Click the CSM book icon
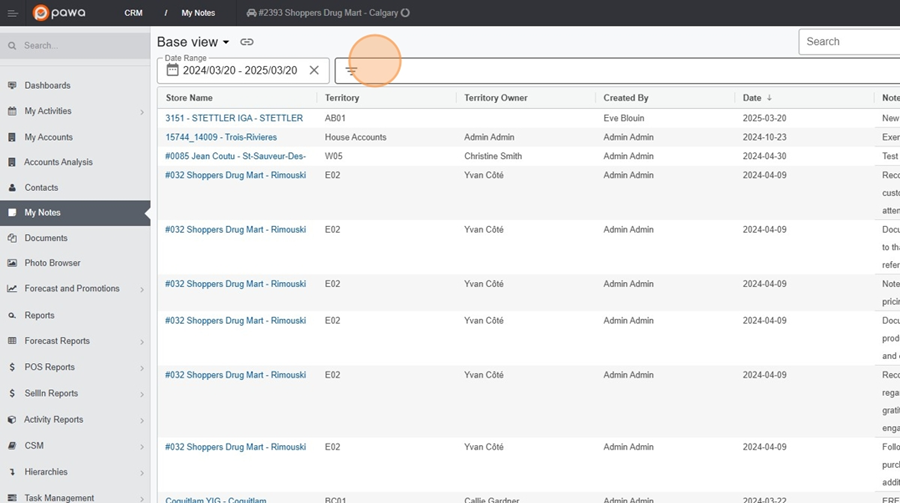 tap(12, 446)
